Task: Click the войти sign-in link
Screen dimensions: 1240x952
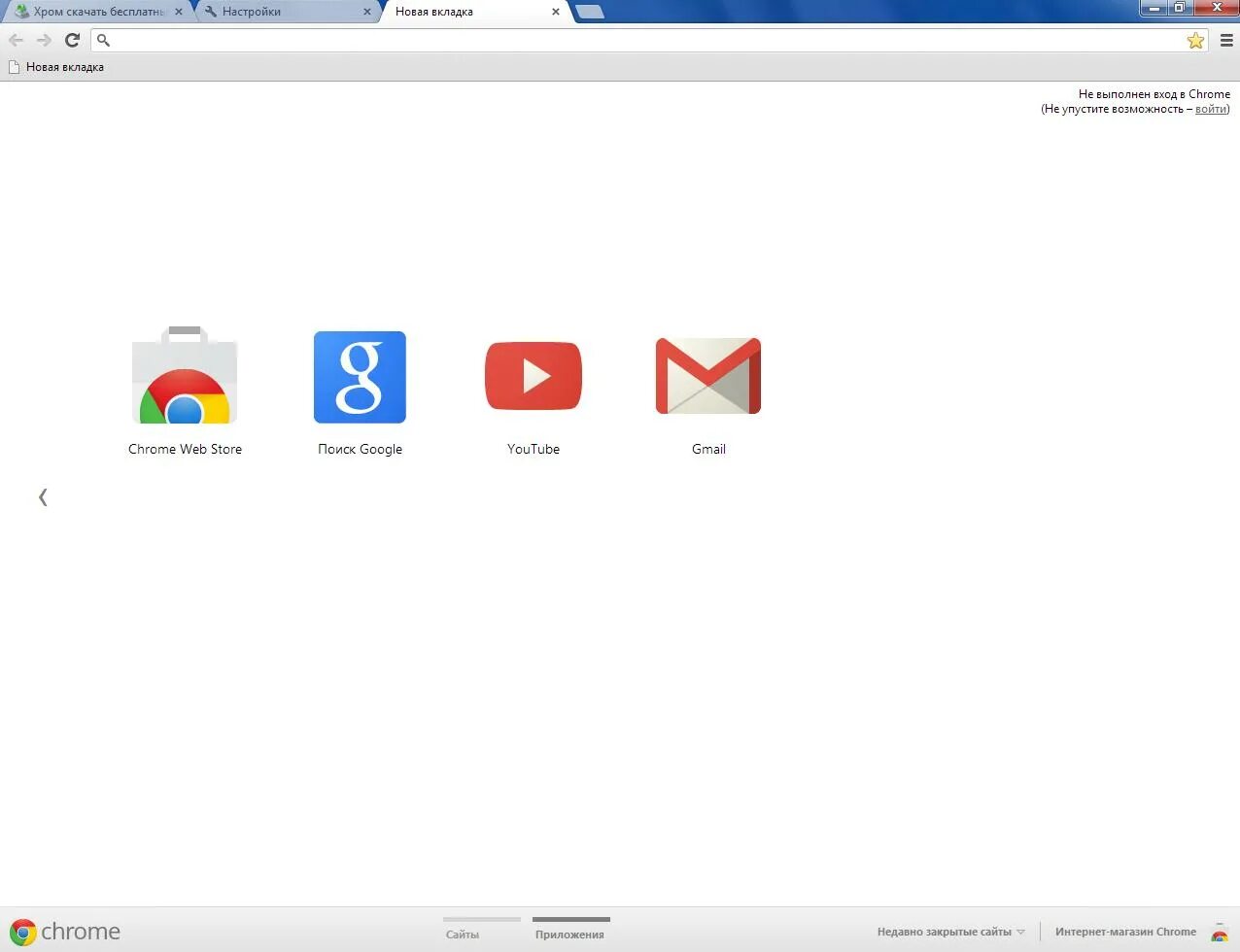Action: 1210,109
